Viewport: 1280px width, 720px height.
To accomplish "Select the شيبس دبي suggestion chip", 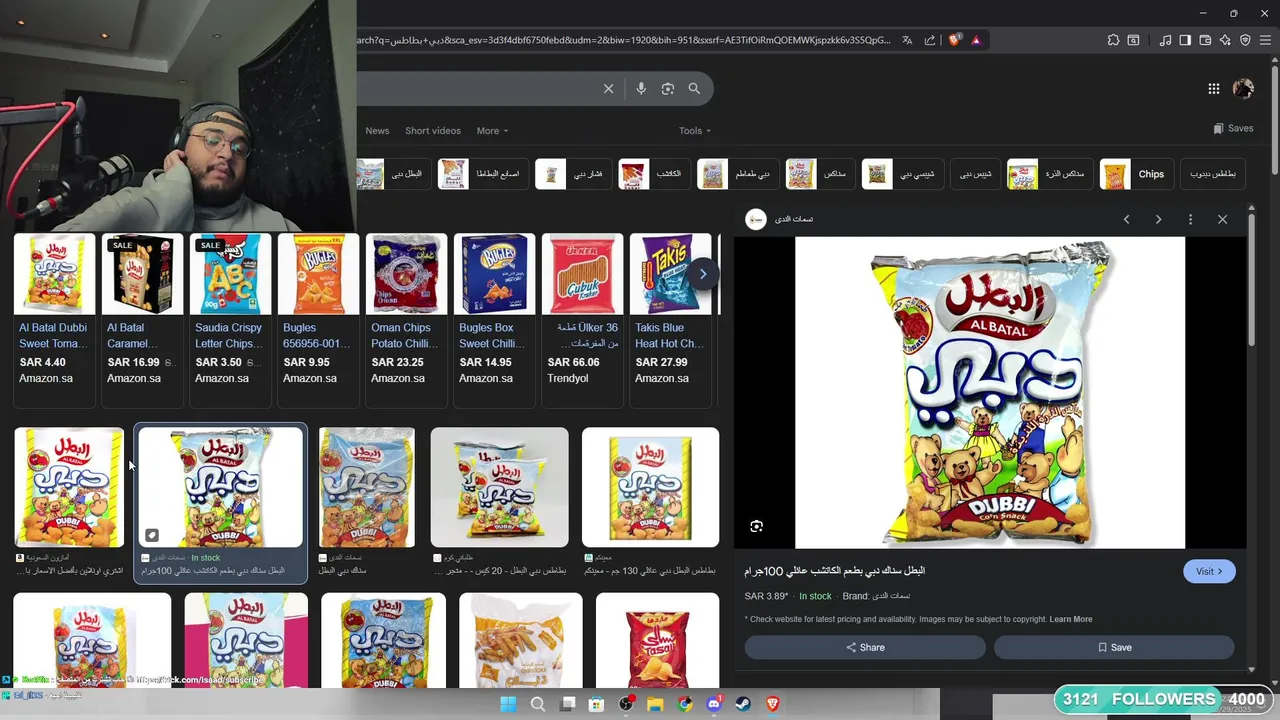I will coord(975,174).
